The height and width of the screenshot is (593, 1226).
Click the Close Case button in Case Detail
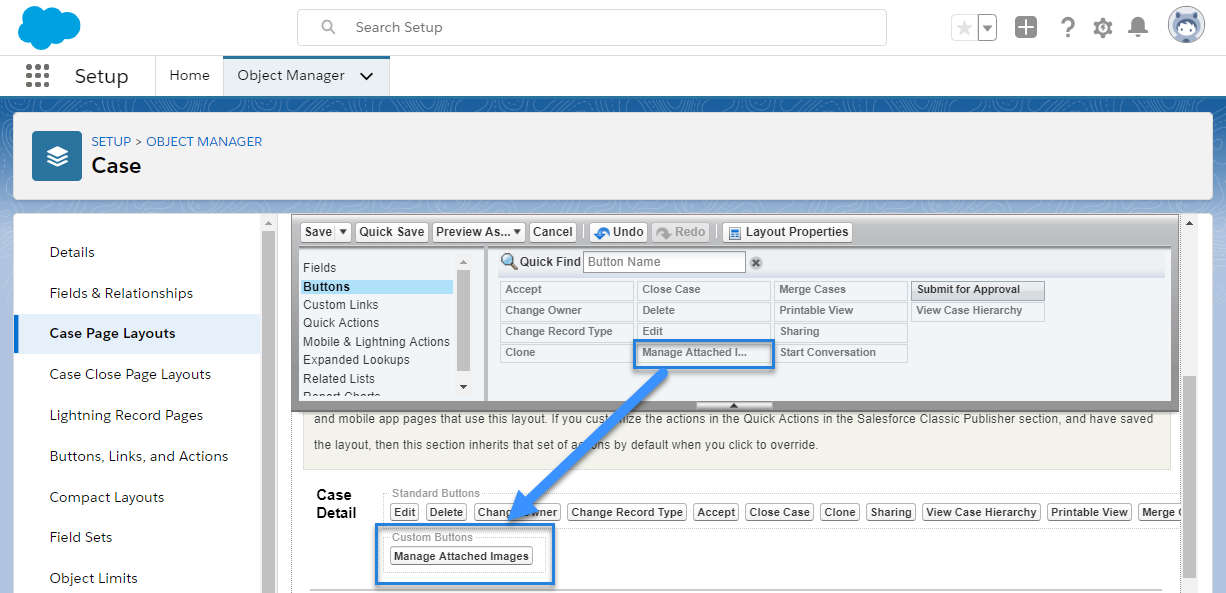779,512
